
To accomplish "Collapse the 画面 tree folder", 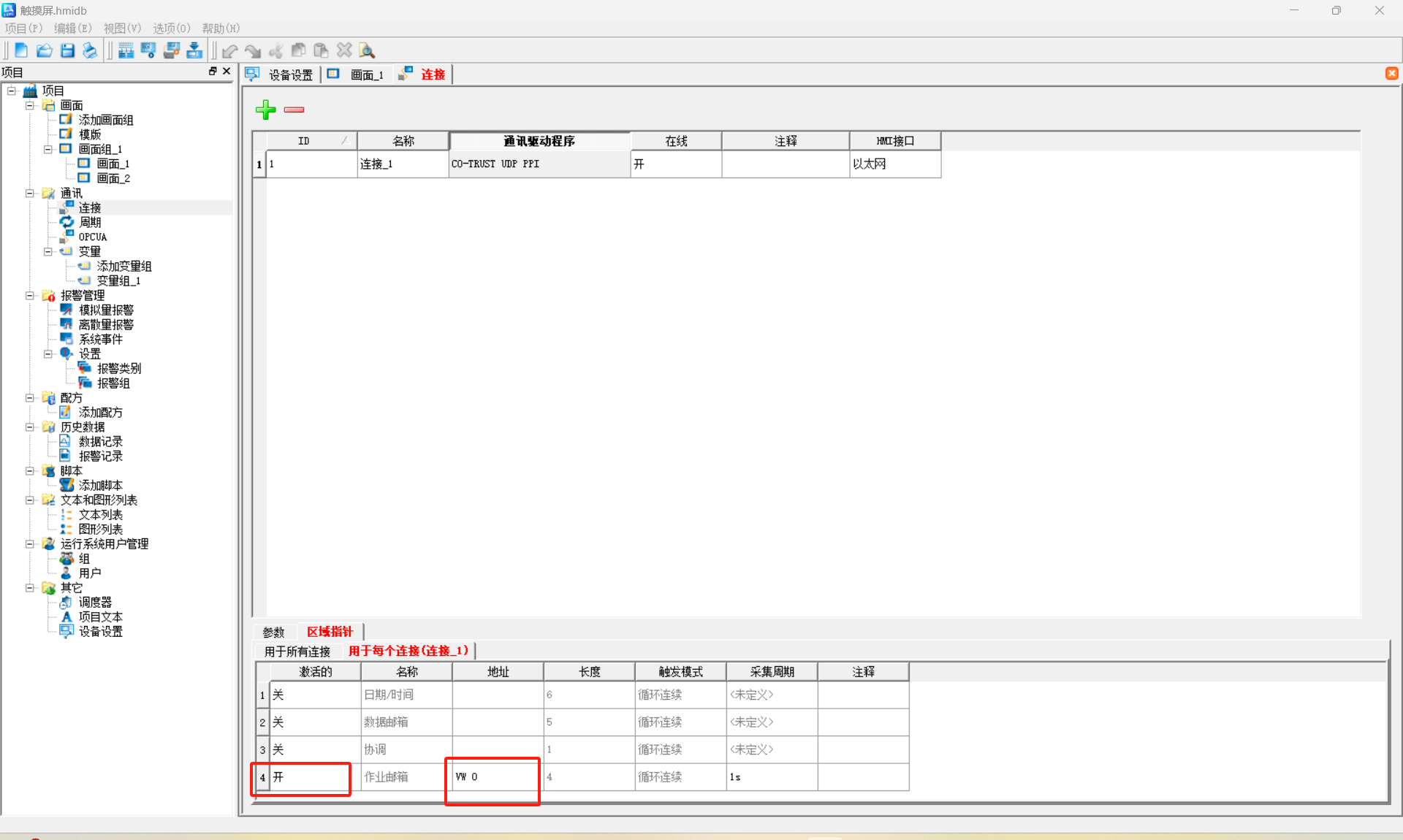I will (x=30, y=105).
